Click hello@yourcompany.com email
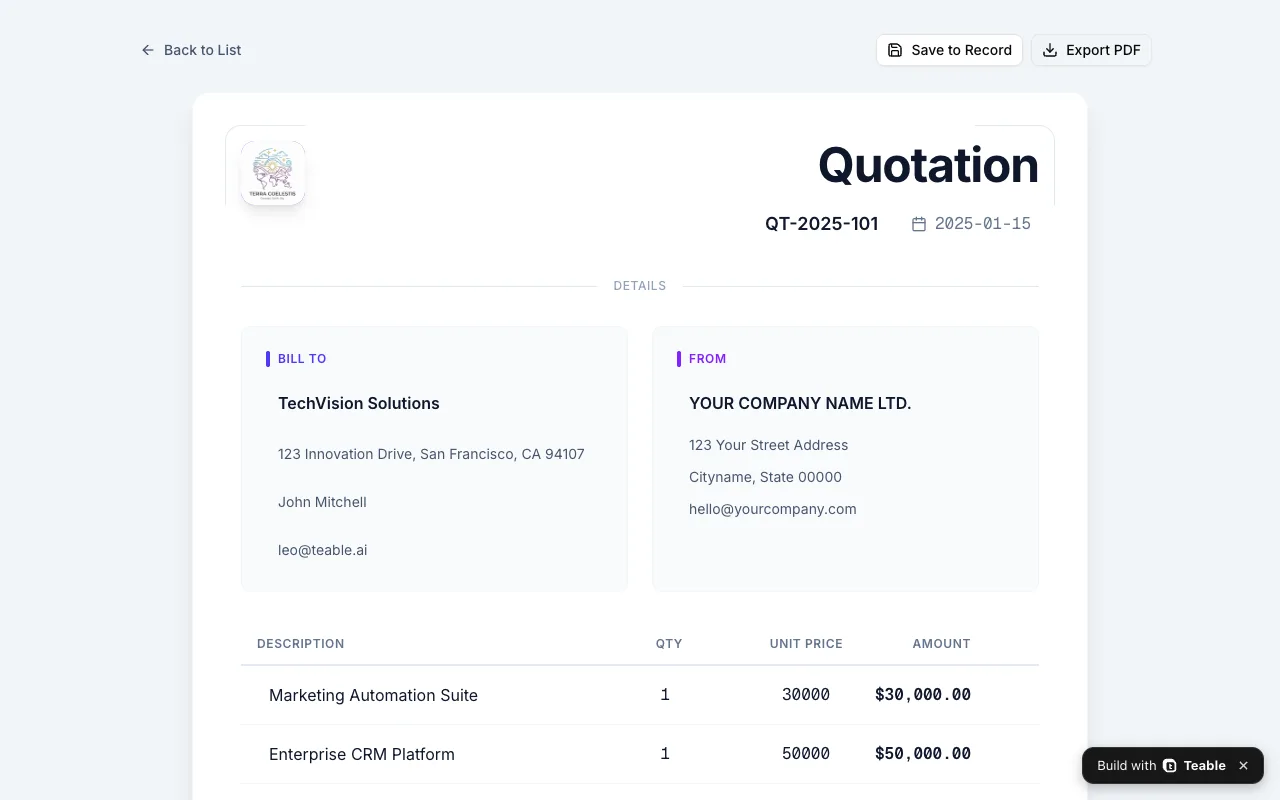 click(772, 509)
